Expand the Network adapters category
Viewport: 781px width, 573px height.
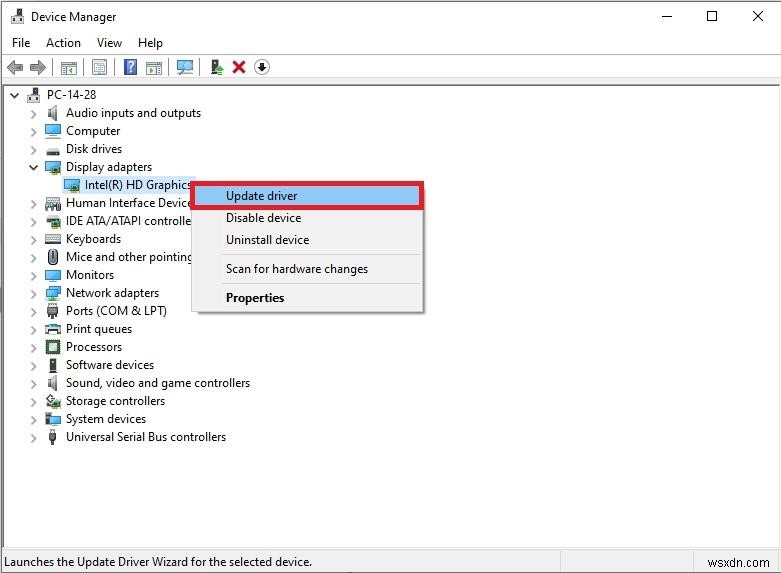(x=33, y=293)
